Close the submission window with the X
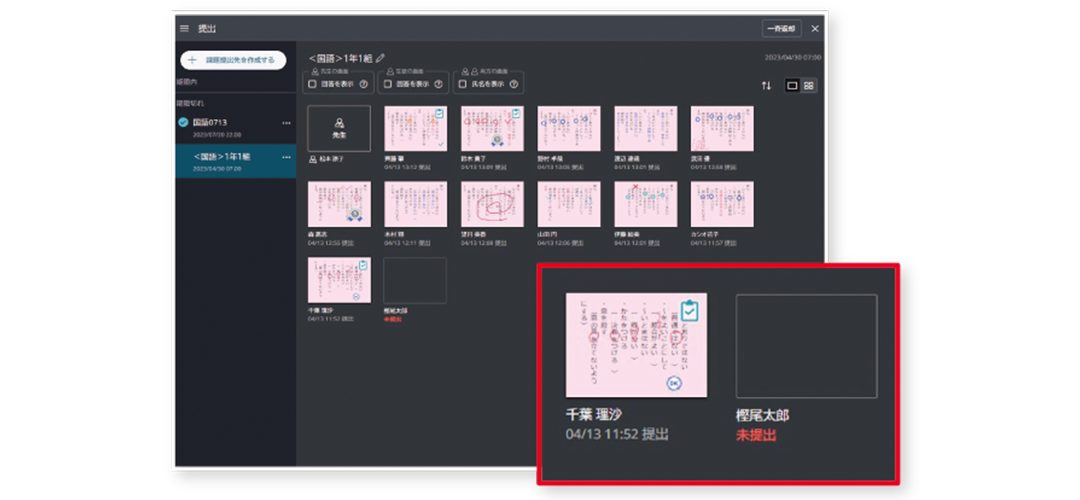Image resolution: width=1080 pixels, height=500 pixels. (x=815, y=29)
